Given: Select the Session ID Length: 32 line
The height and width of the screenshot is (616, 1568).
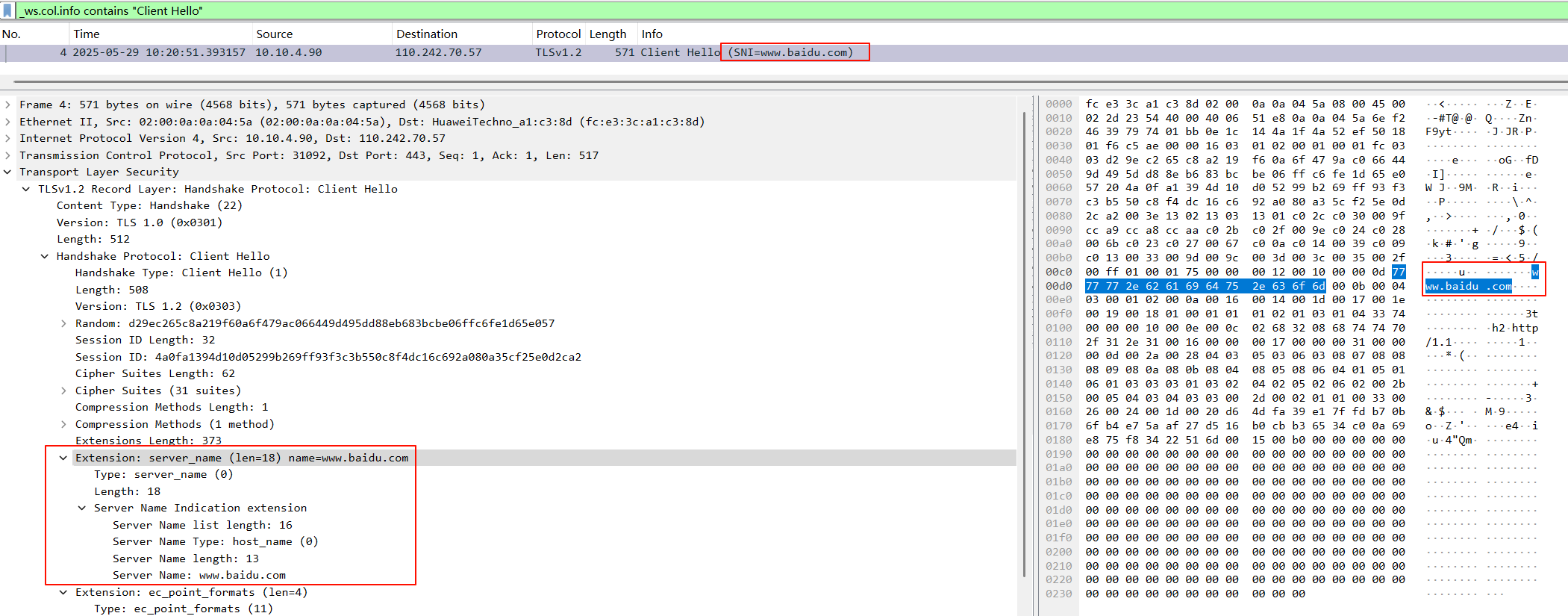Looking at the screenshot, I should [145, 340].
